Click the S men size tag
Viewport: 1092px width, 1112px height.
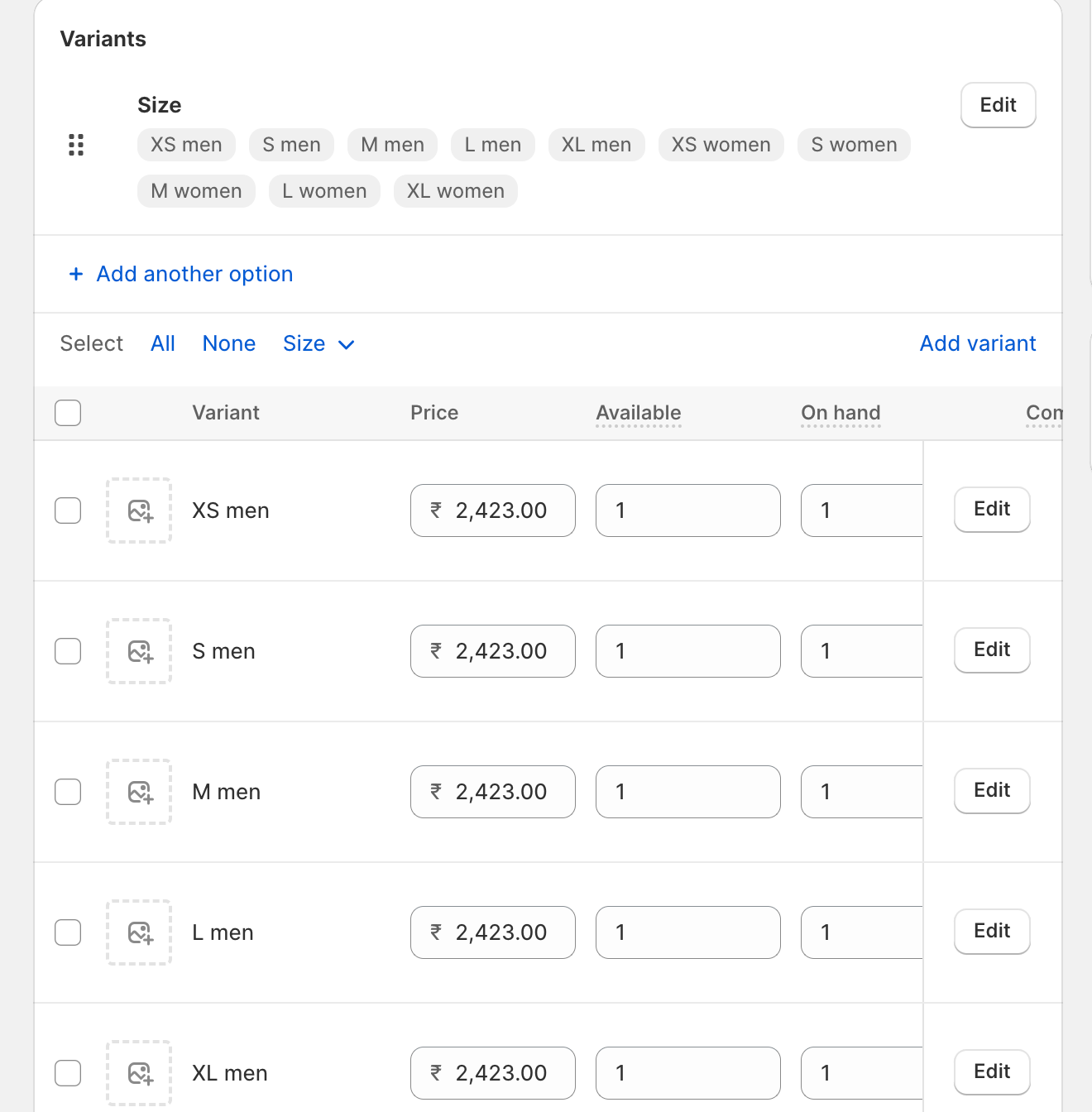291,145
